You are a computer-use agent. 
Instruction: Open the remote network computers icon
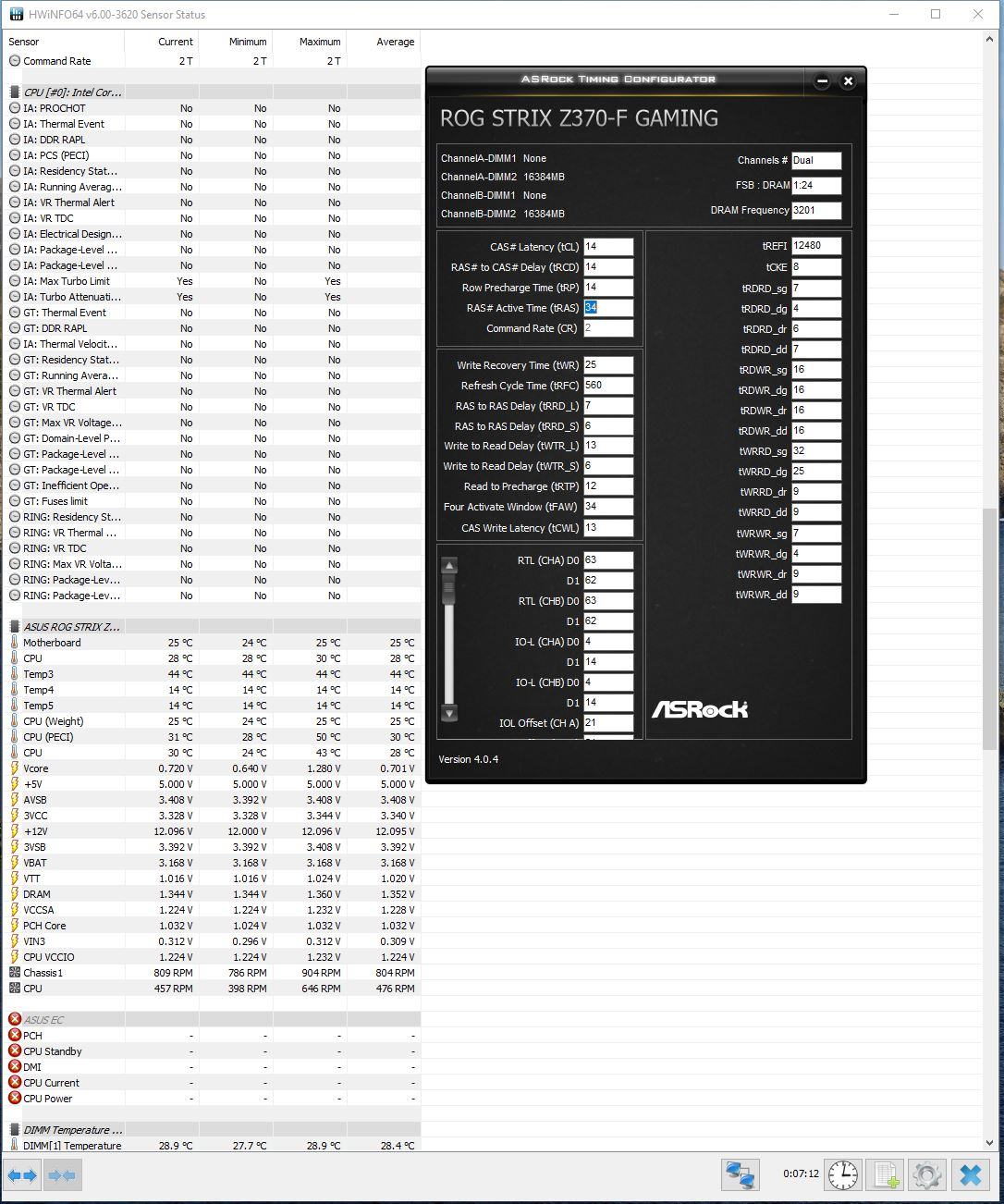point(741,1174)
